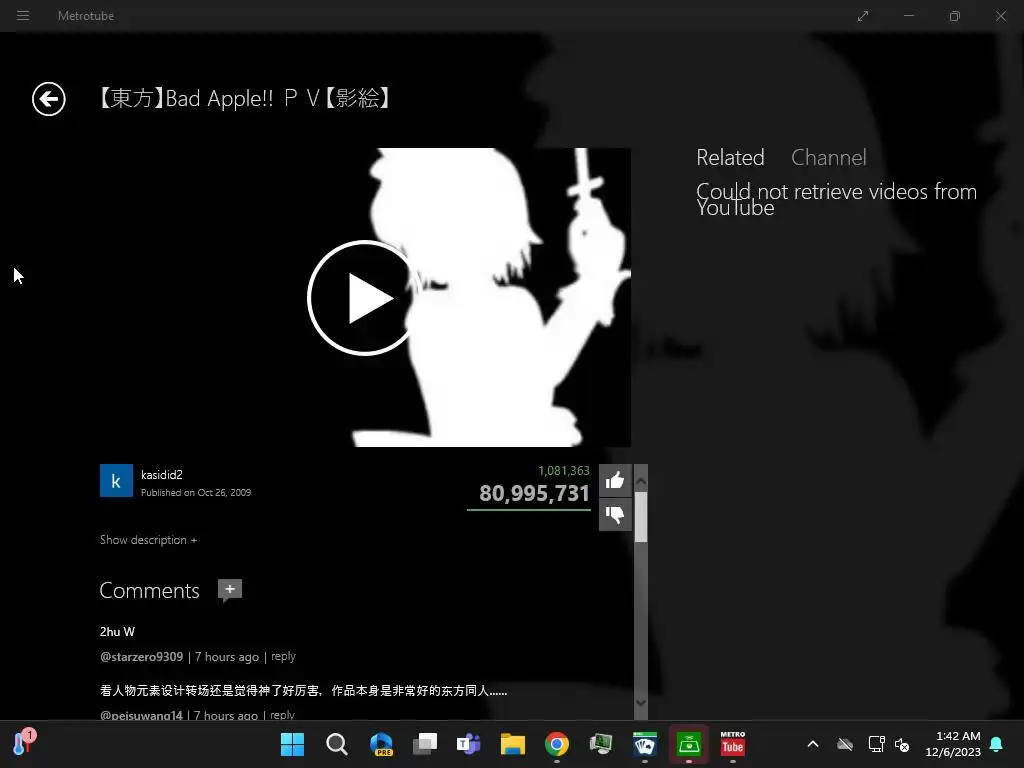1024x768 pixels.
Task: Open Solitaire app from taskbar
Action: point(645,744)
